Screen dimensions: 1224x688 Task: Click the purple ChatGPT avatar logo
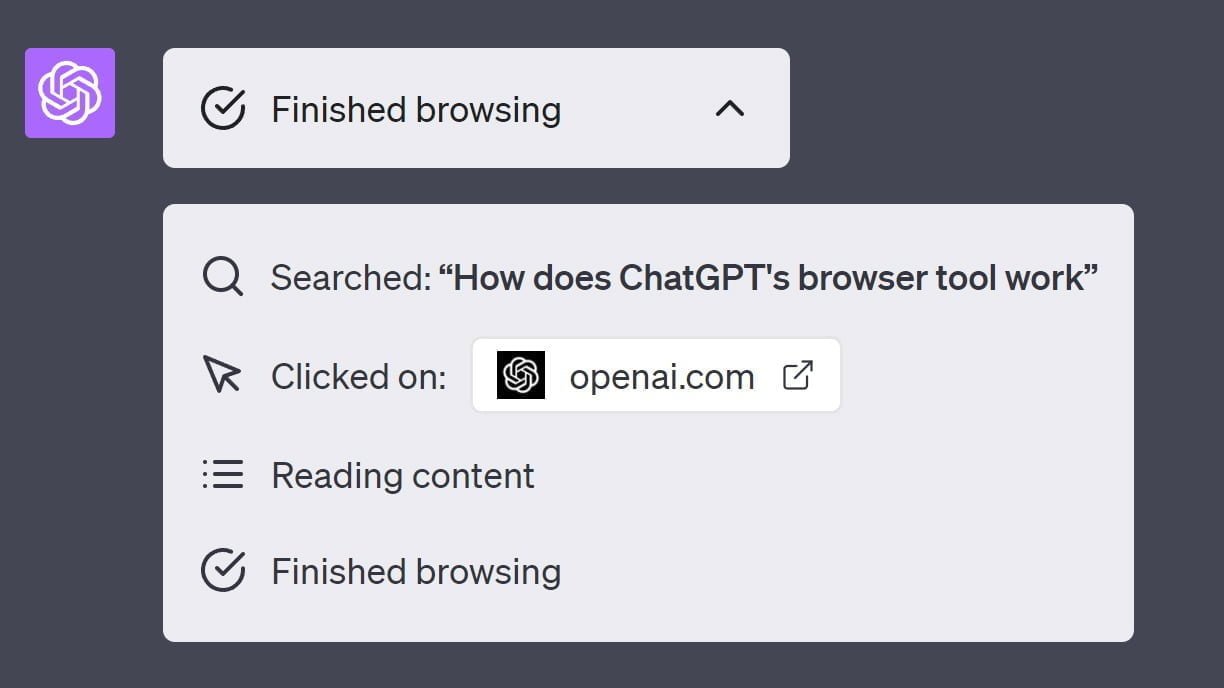coord(70,93)
